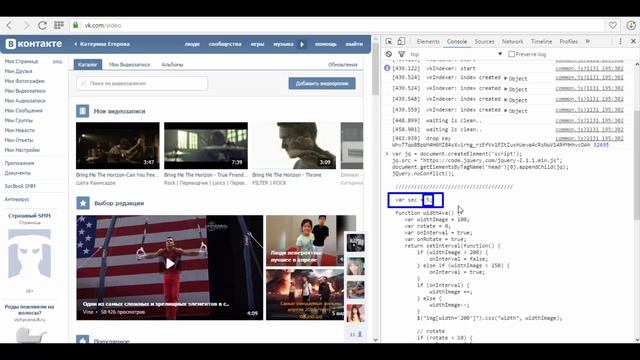
Task: Open the помощь header link
Action: 326,44
